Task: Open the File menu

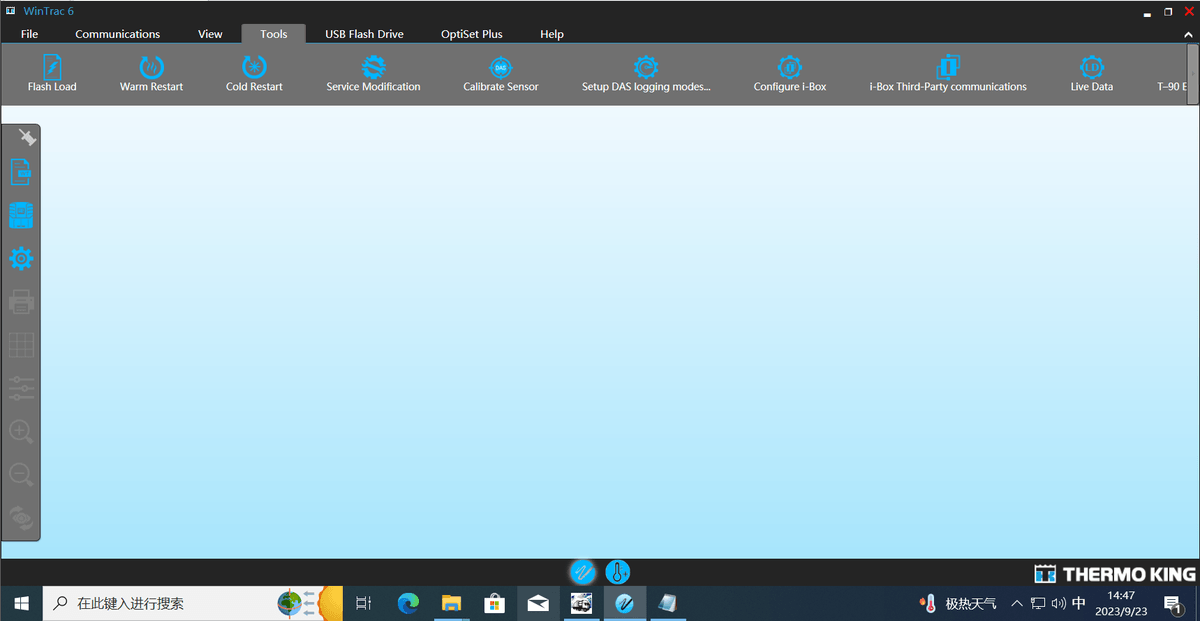Action: [30, 34]
